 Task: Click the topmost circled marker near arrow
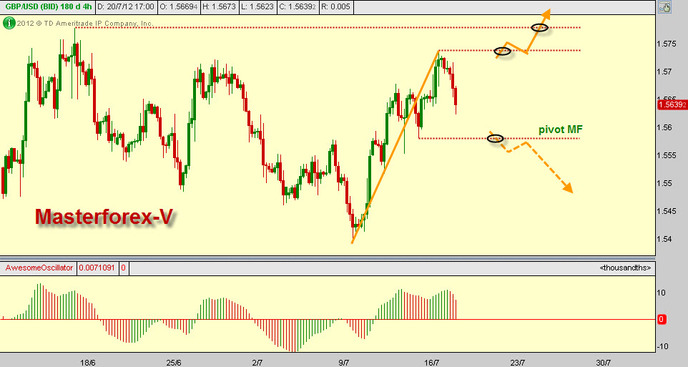(539, 28)
